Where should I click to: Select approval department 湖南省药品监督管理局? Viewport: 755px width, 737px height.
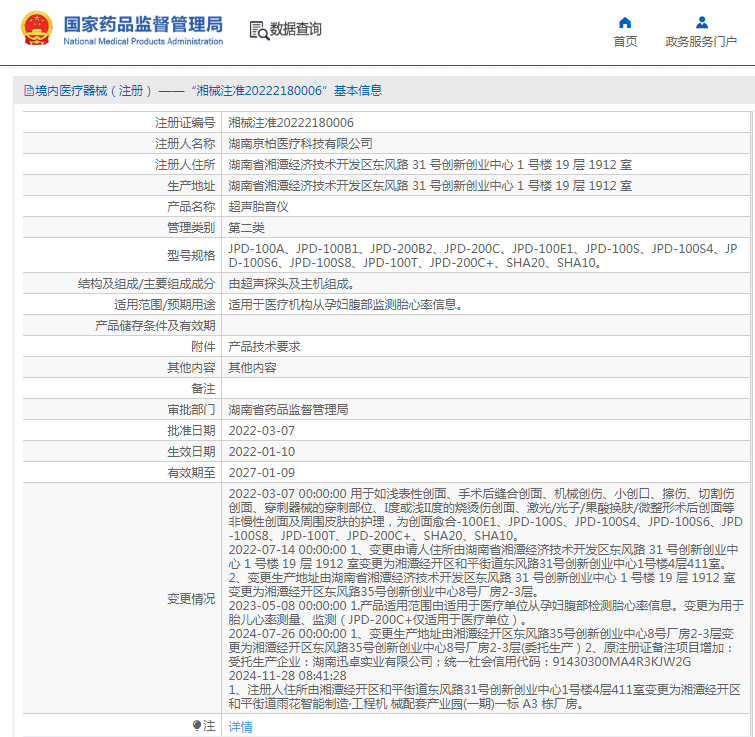click(288, 410)
